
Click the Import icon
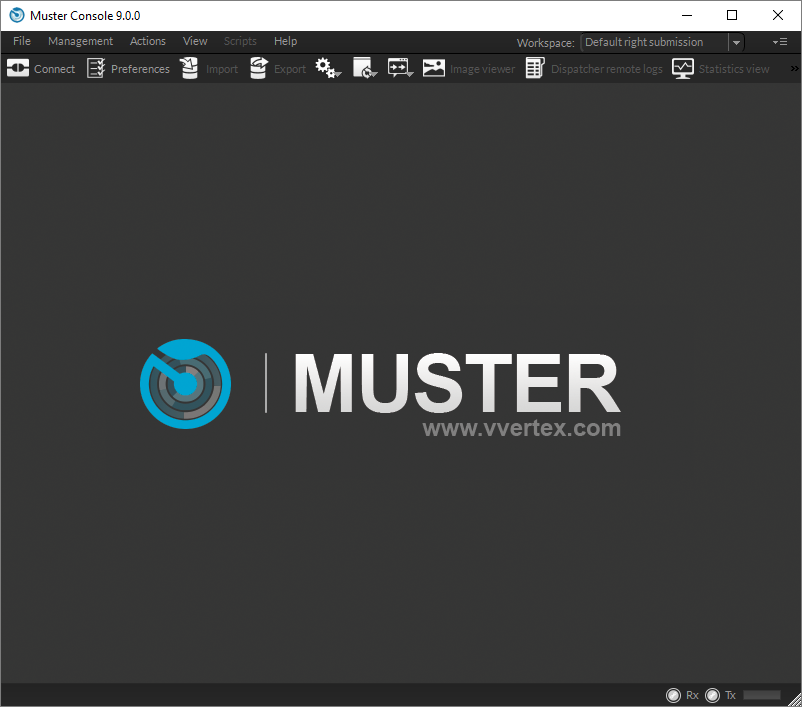(189, 68)
